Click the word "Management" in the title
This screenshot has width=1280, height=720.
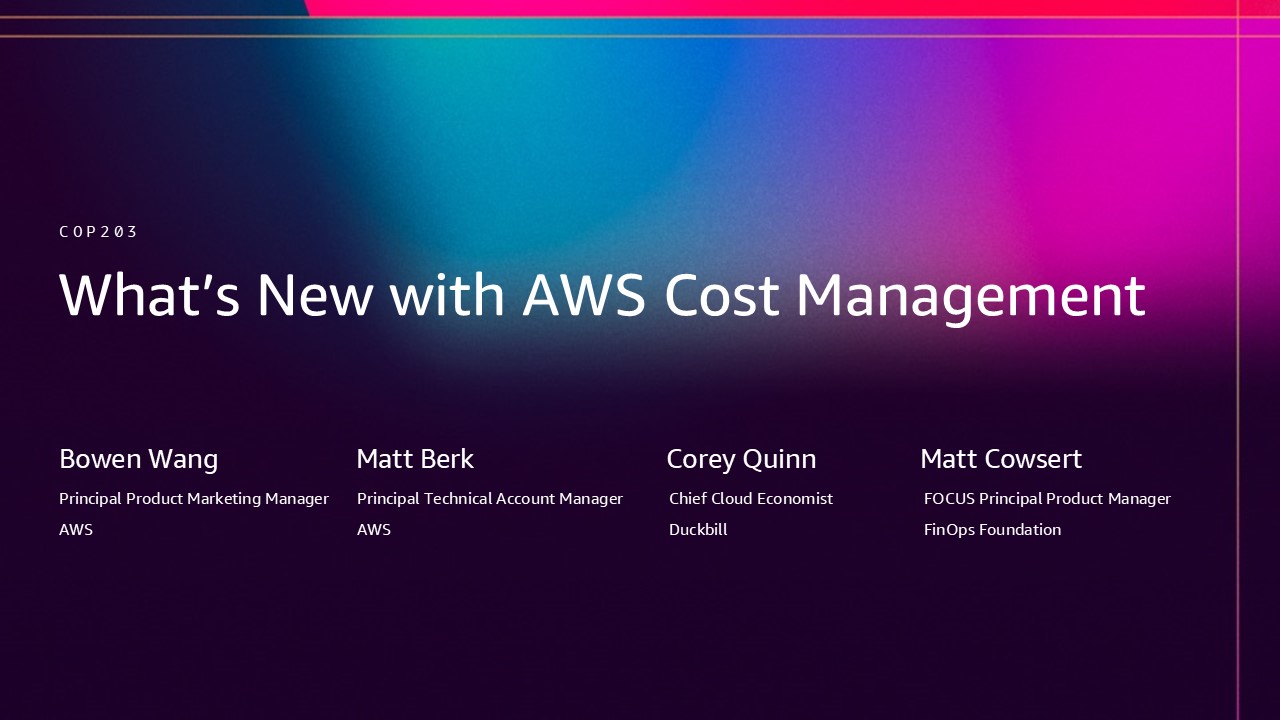970,296
